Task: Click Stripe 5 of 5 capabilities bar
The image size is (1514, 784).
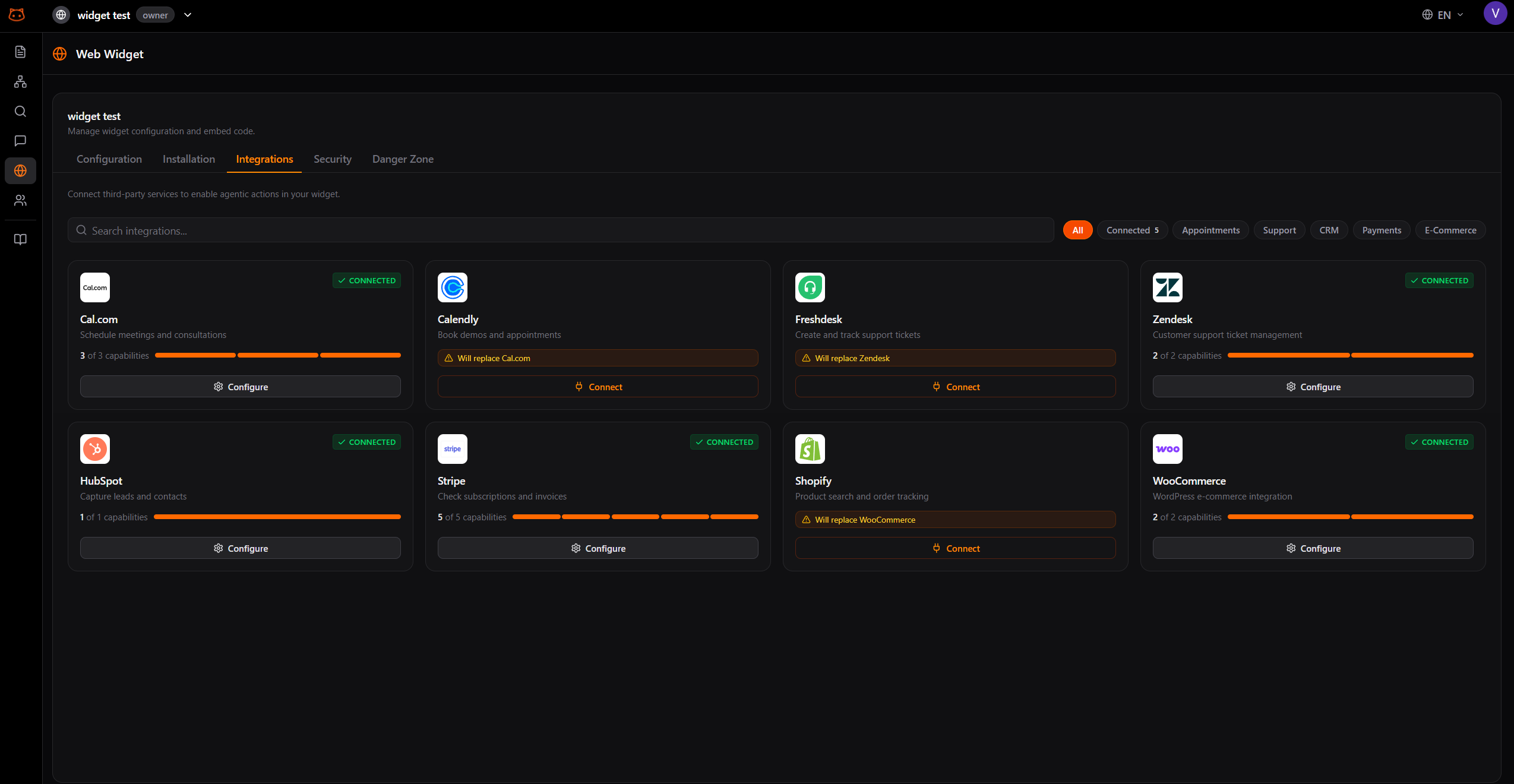Action: (636, 517)
